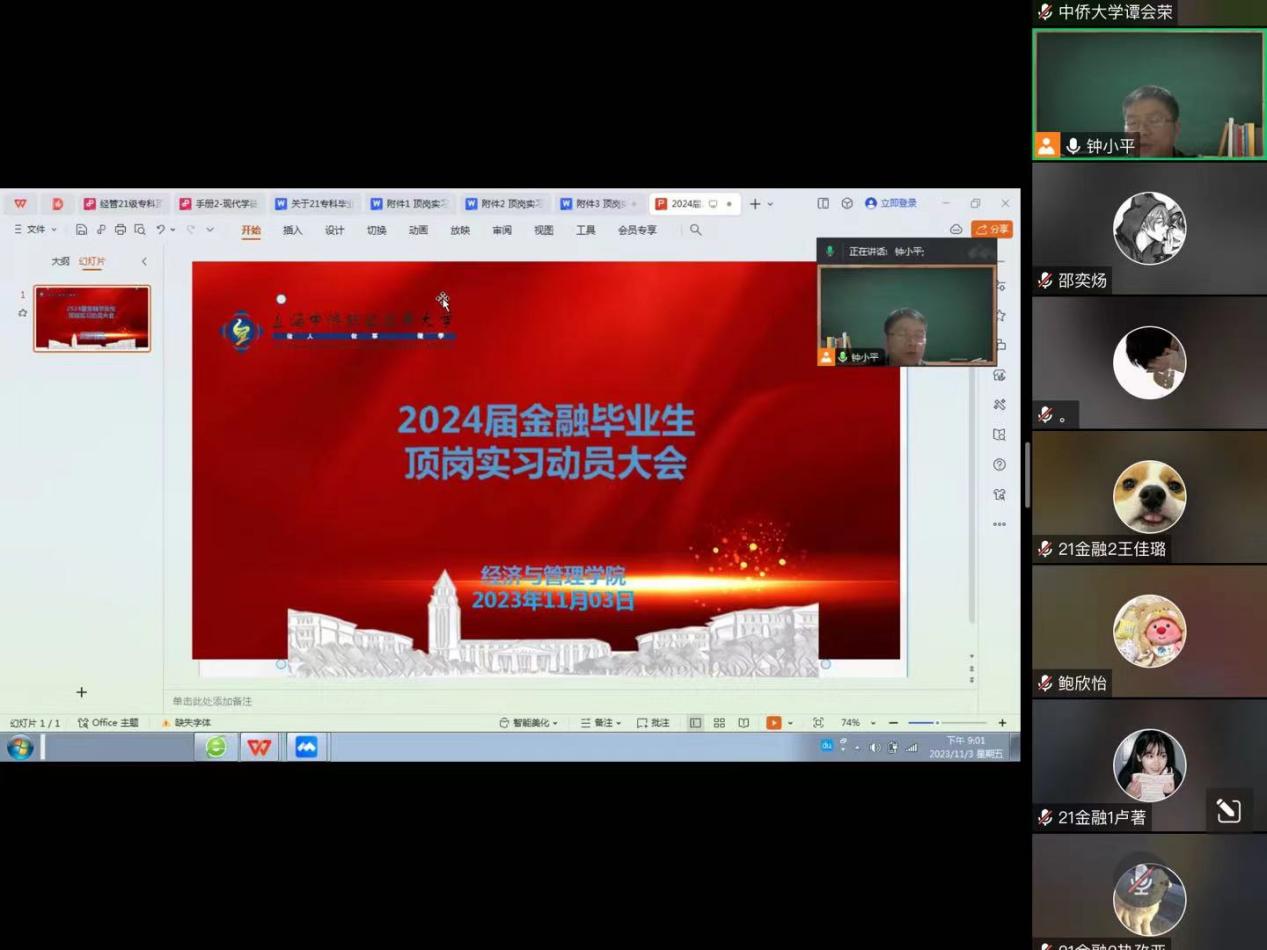Click the 分享 share button
Screen dimensions: 1267x950
click(x=992, y=230)
